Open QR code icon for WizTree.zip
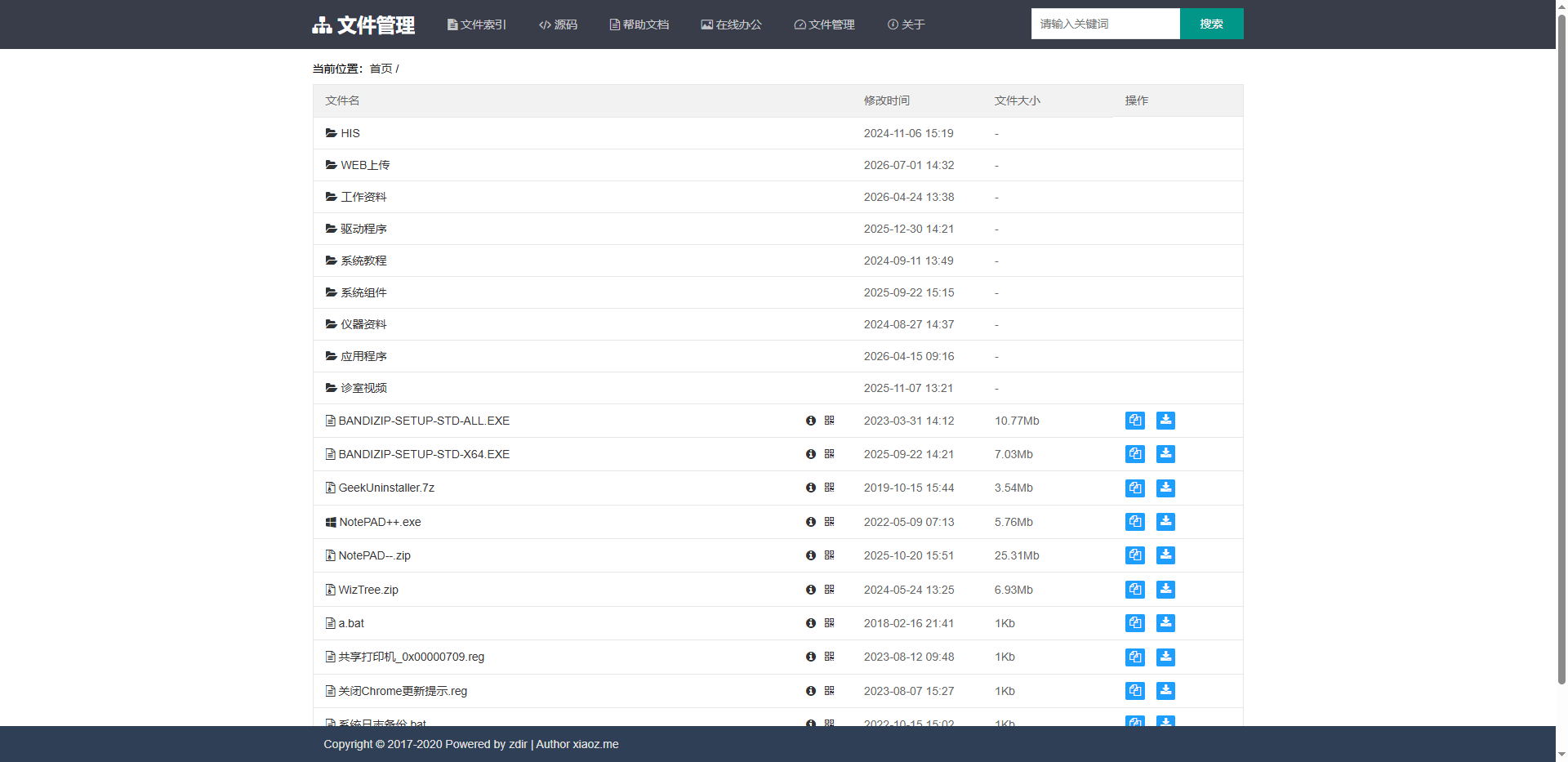Viewport: 1568px width, 762px height. click(829, 589)
